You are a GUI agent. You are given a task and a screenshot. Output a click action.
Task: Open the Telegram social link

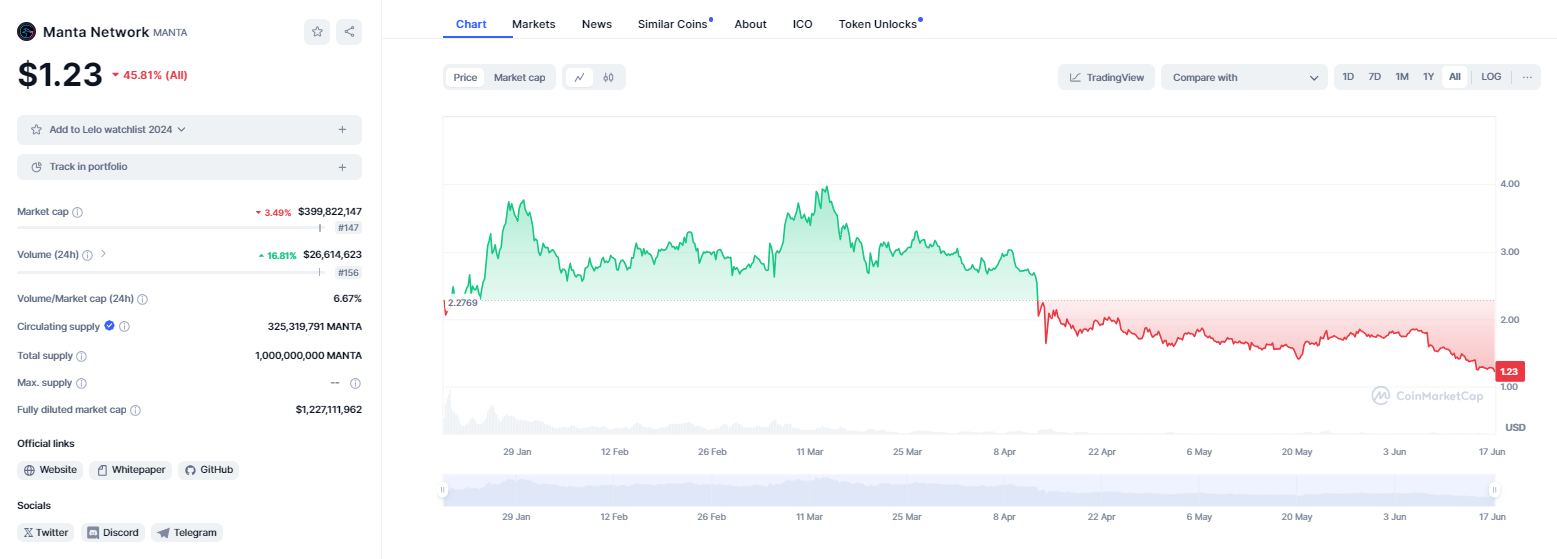click(187, 533)
